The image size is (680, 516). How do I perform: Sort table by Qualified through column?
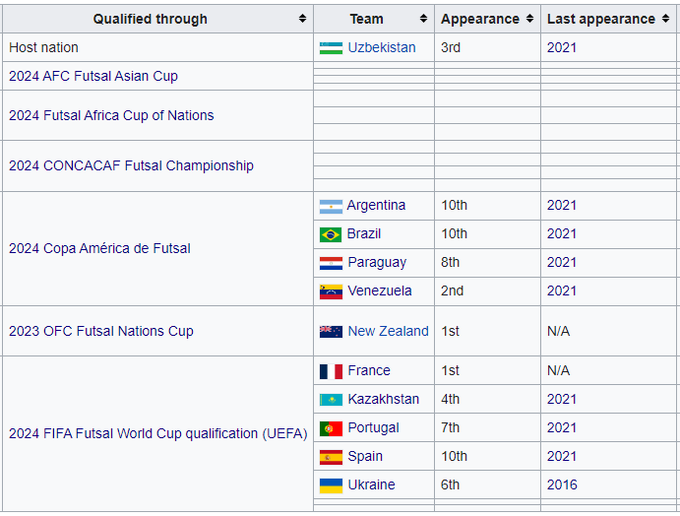[302, 19]
